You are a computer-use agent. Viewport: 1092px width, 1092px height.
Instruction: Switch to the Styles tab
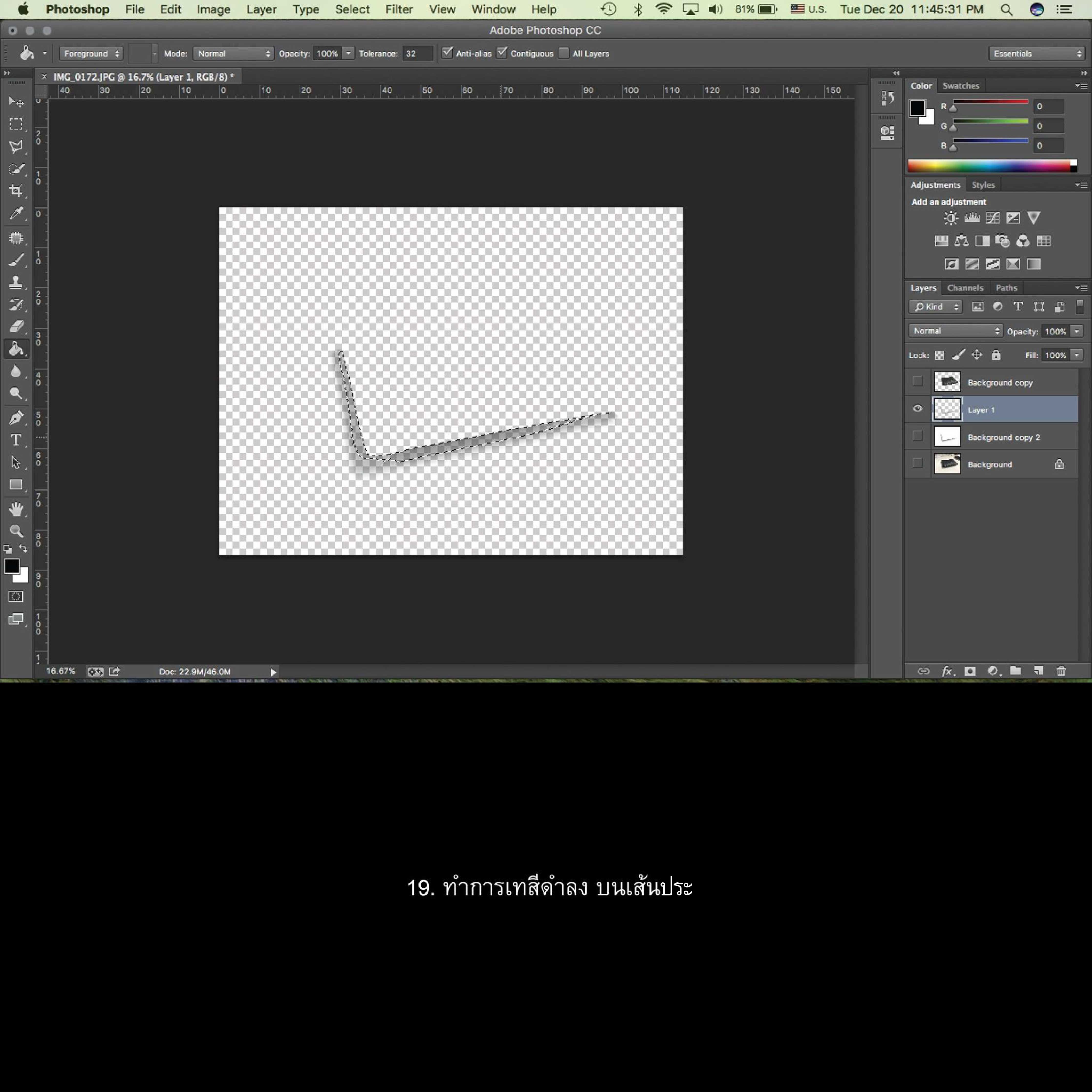click(983, 185)
